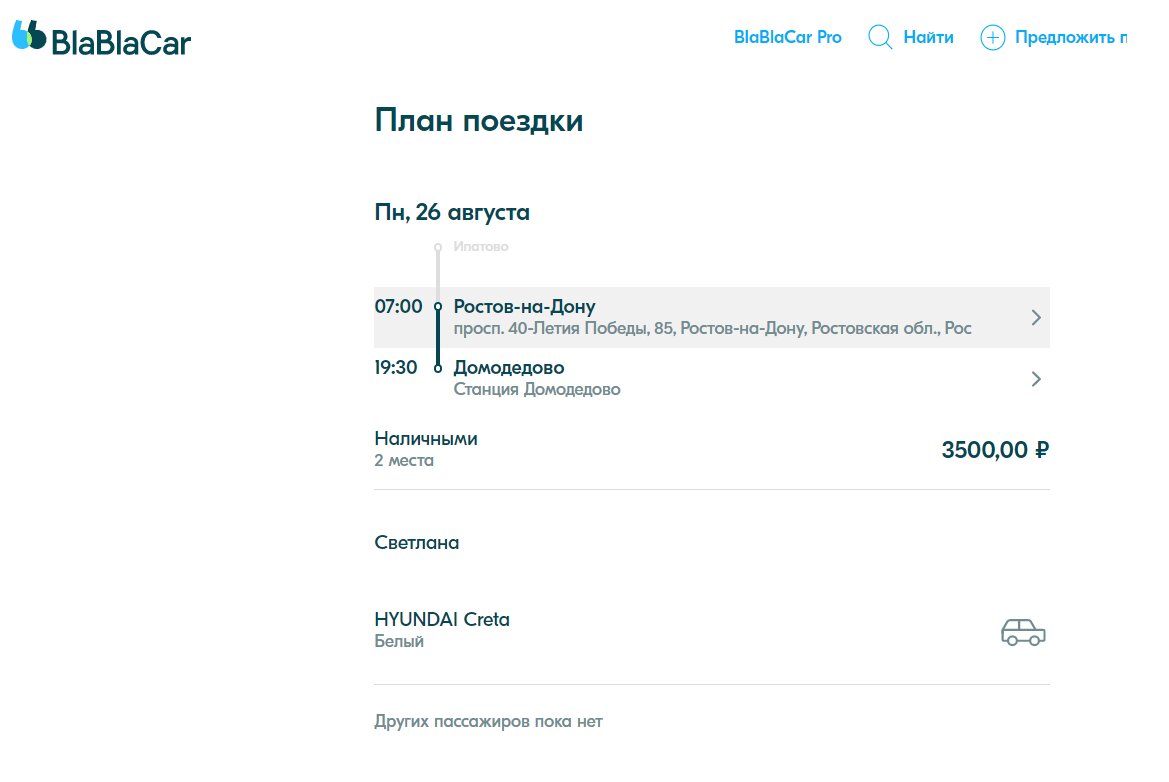Click the driver name Светлана
This screenshot has height=782, width=1169.
coord(417,543)
